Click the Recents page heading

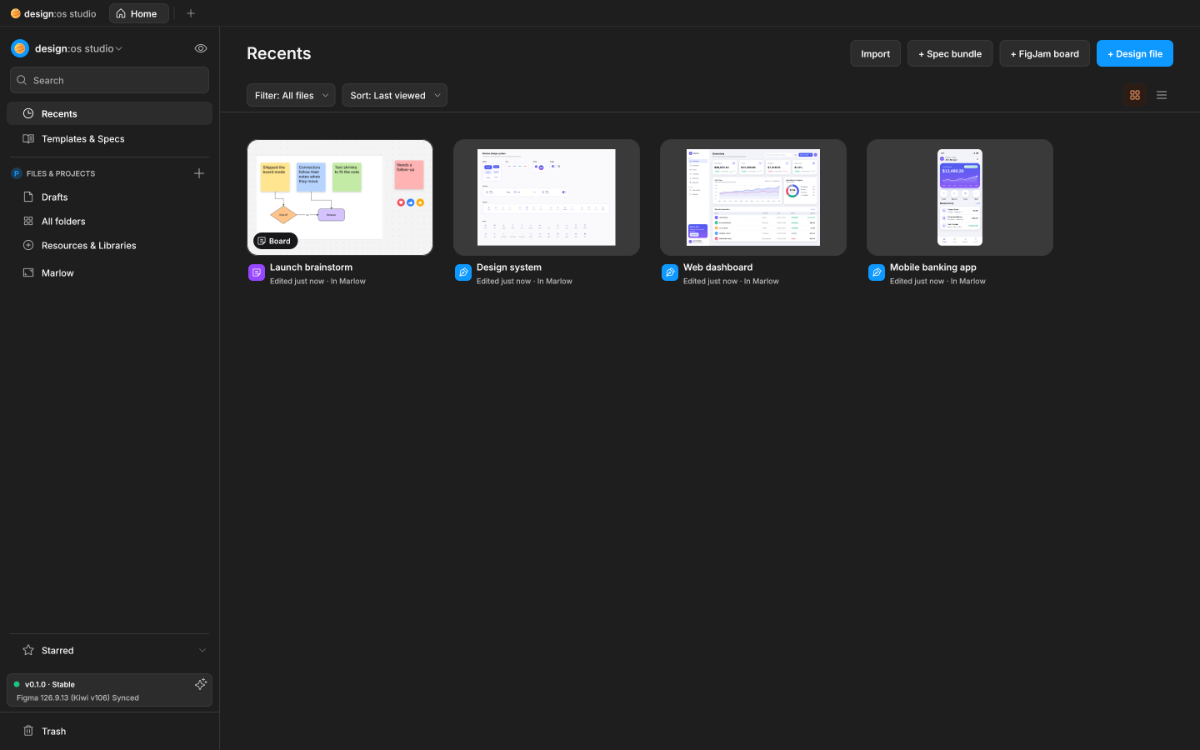(x=279, y=54)
